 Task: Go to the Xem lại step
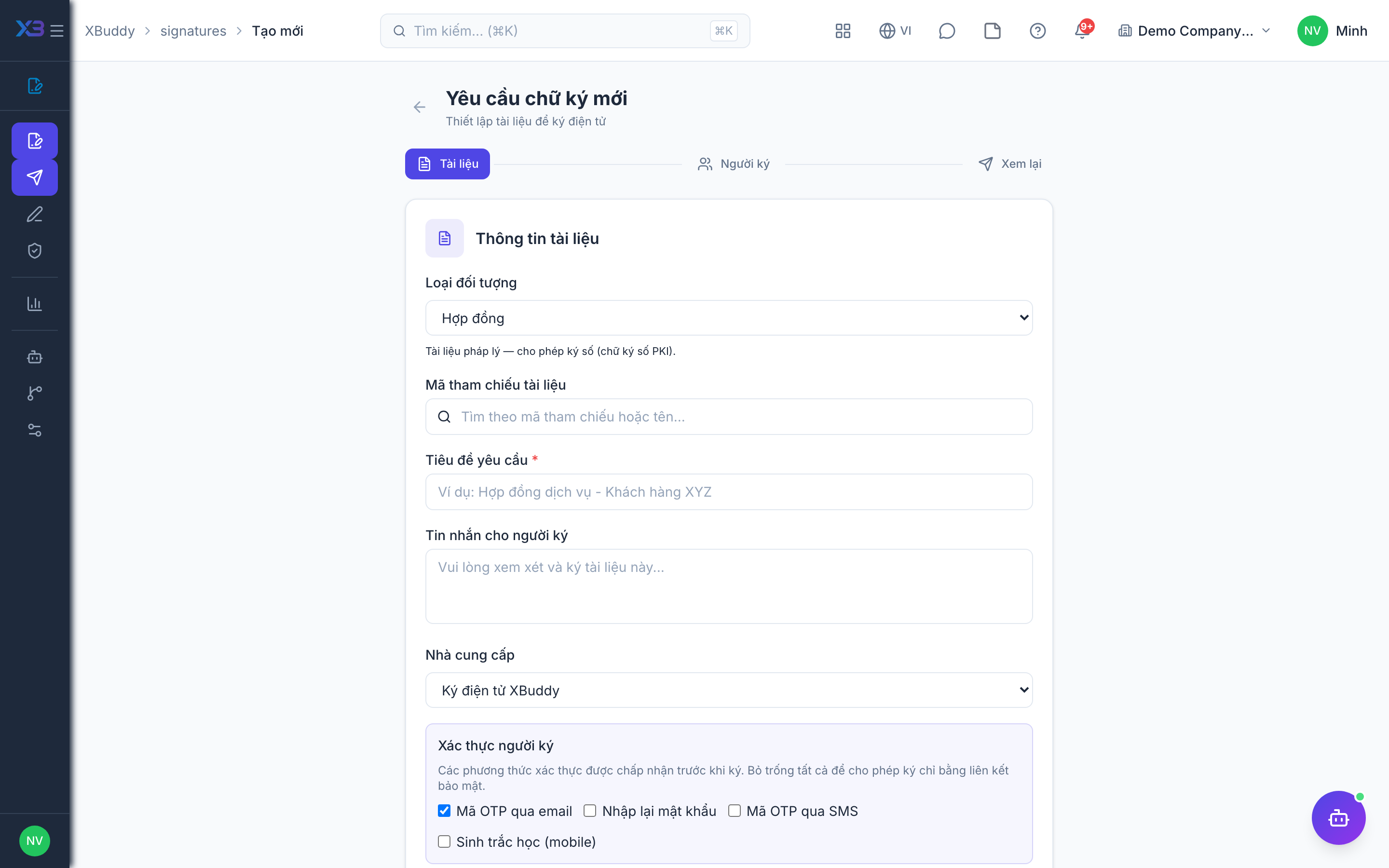[x=1010, y=164]
